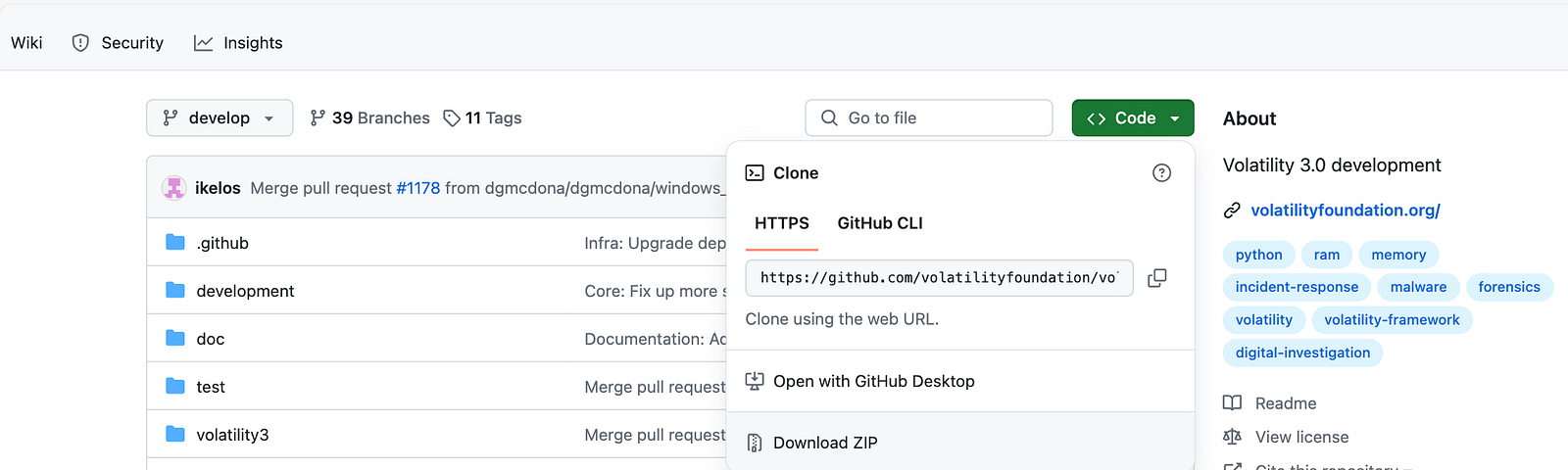Open the .github folder
Viewport: 1568px width, 470px height.
tap(222, 243)
